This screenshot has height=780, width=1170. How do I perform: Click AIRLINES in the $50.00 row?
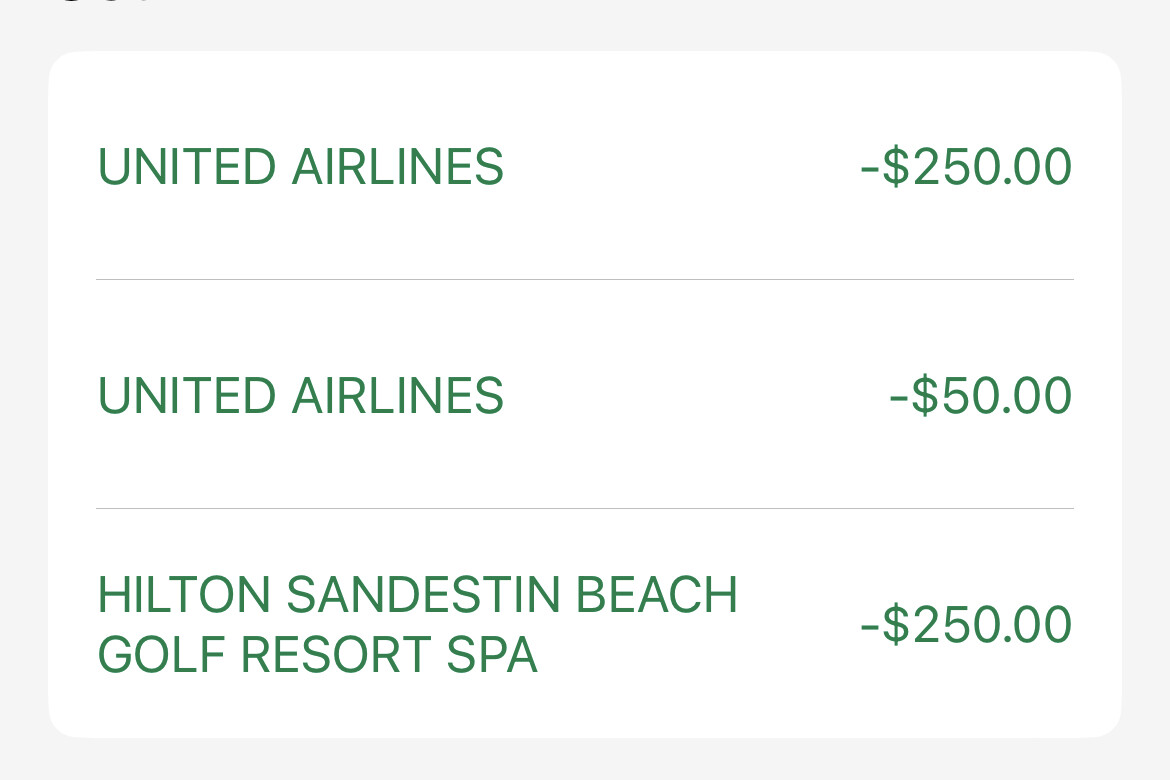[398, 396]
